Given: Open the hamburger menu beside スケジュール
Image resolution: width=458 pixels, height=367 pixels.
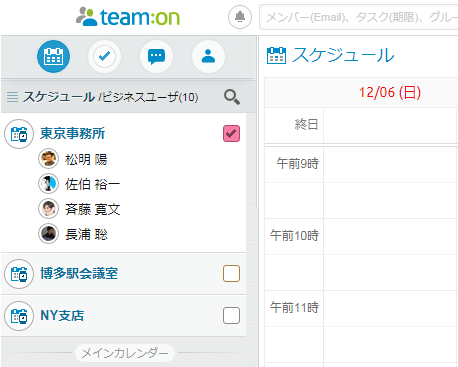Looking at the screenshot, I should [x=12, y=97].
